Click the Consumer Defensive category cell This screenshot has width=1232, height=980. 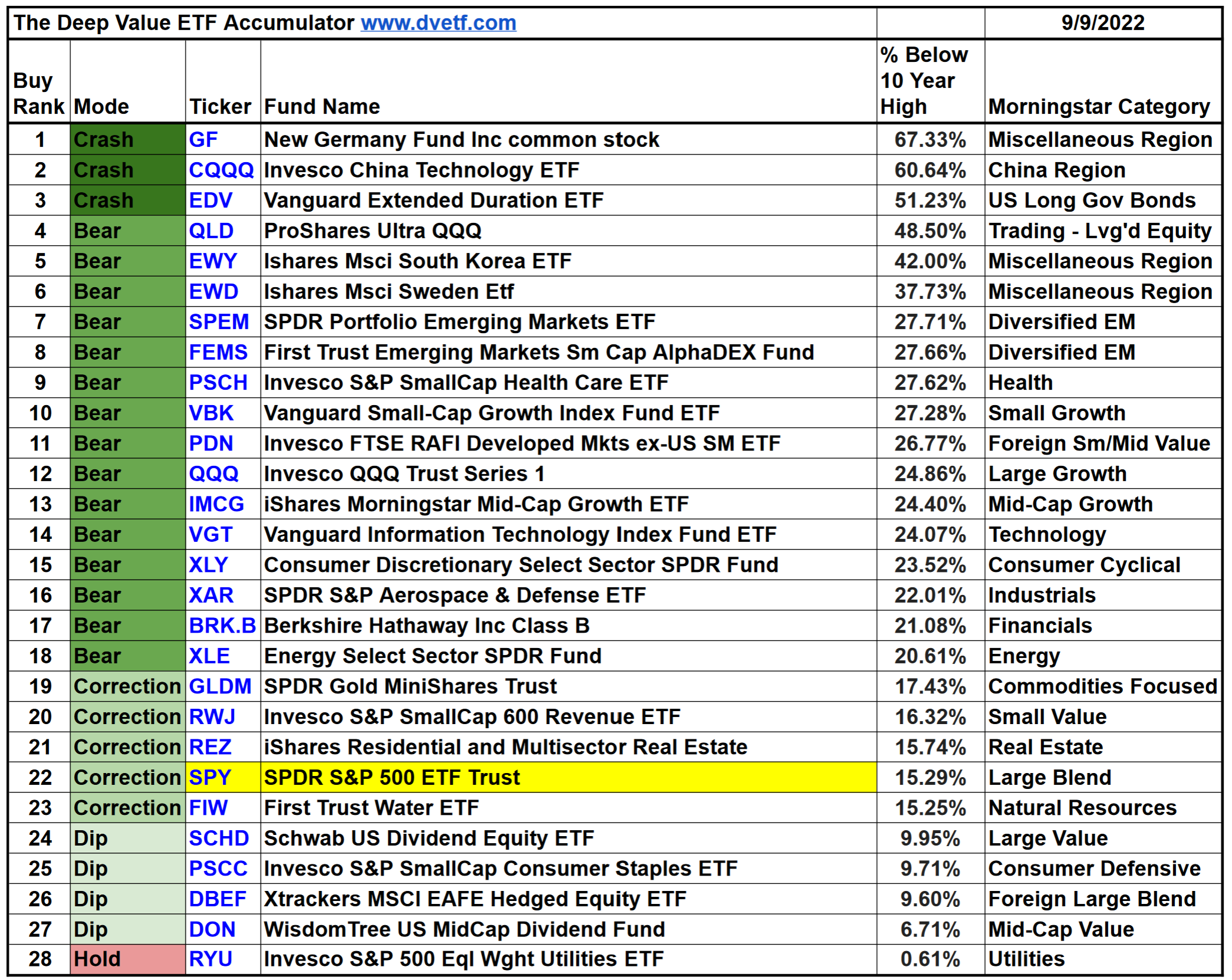[1103, 869]
